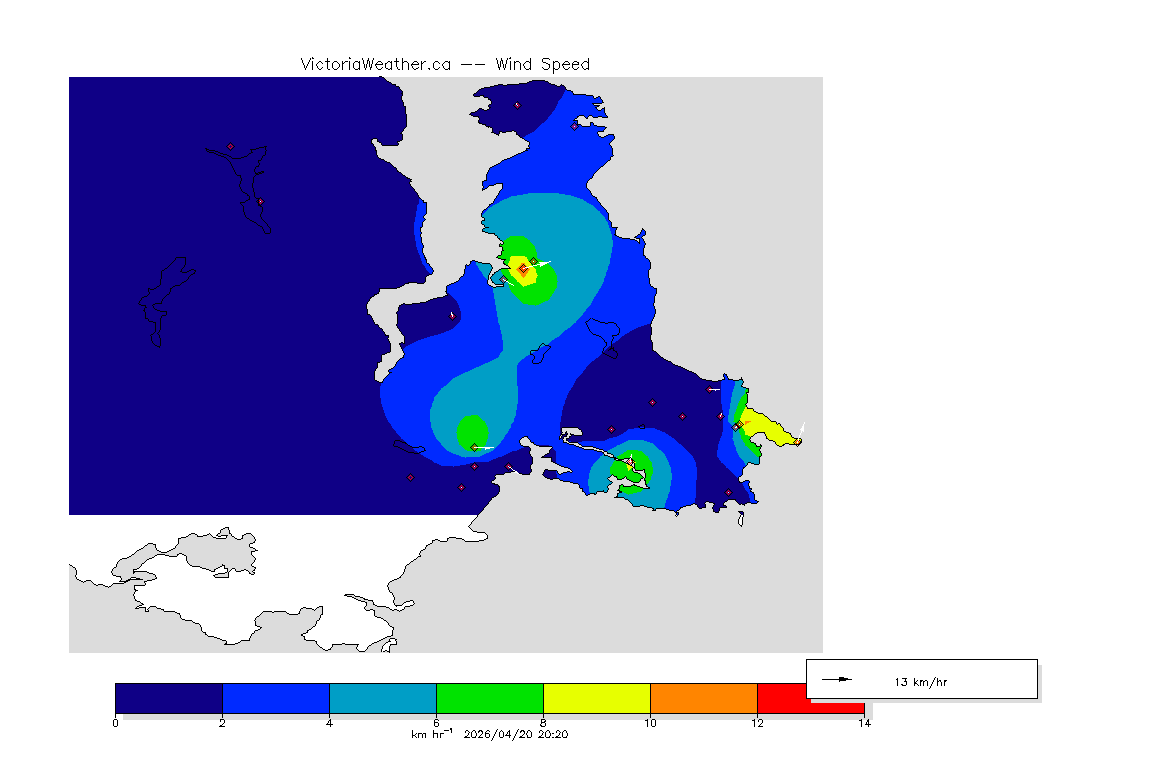This screenshot has width=1152, height=768.
Task: Select the northernmost station marker on the peninsula
Action: 517,105
